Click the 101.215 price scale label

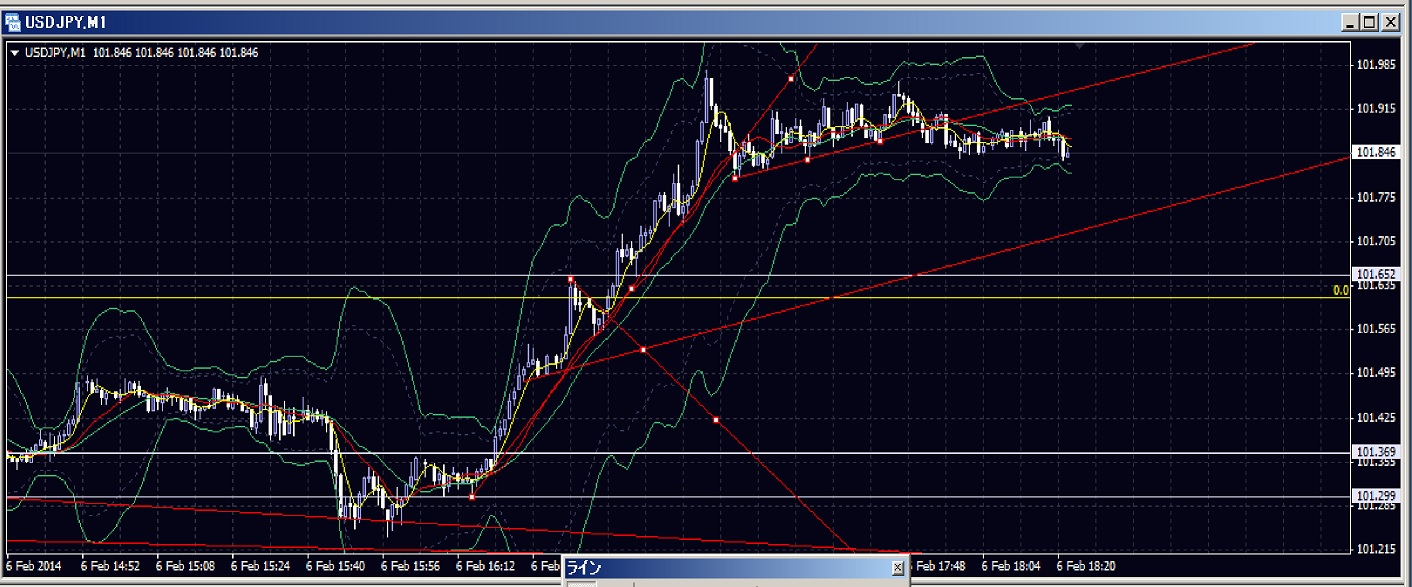(x=1375, y=550)
